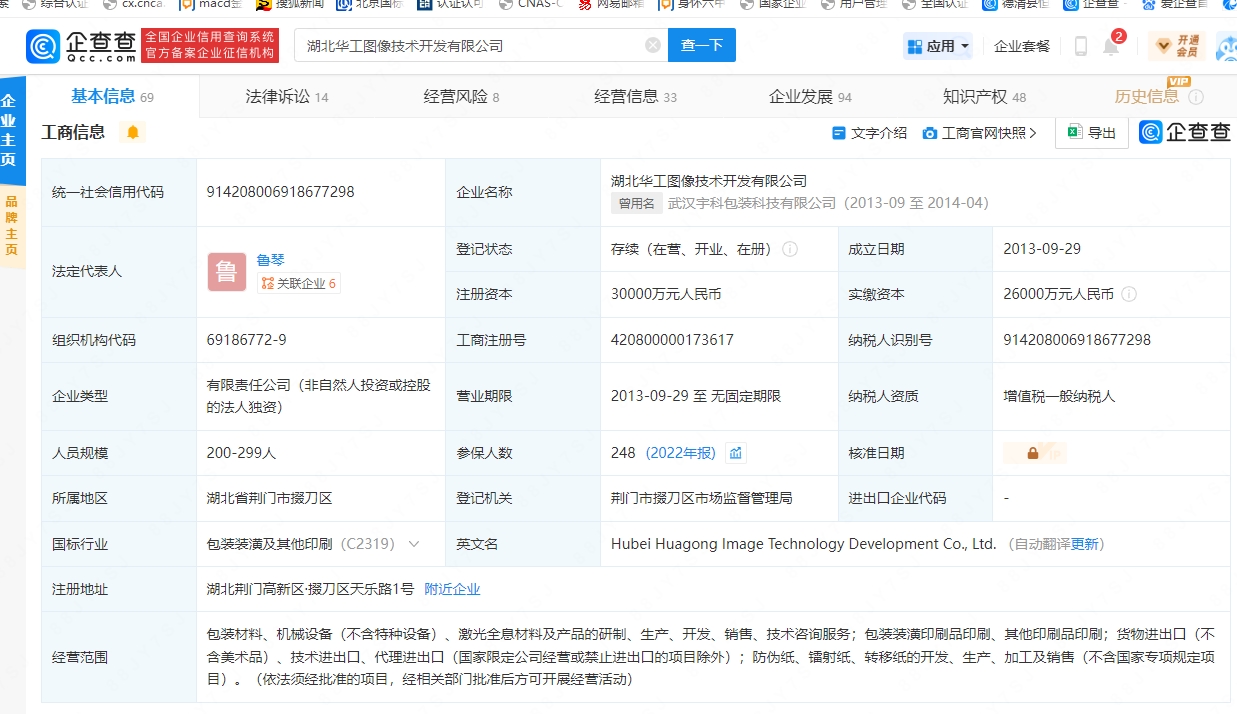Screen dimensions: 1237x714
Task: Open the 2022年报 link
Action: tap(680, 453)
